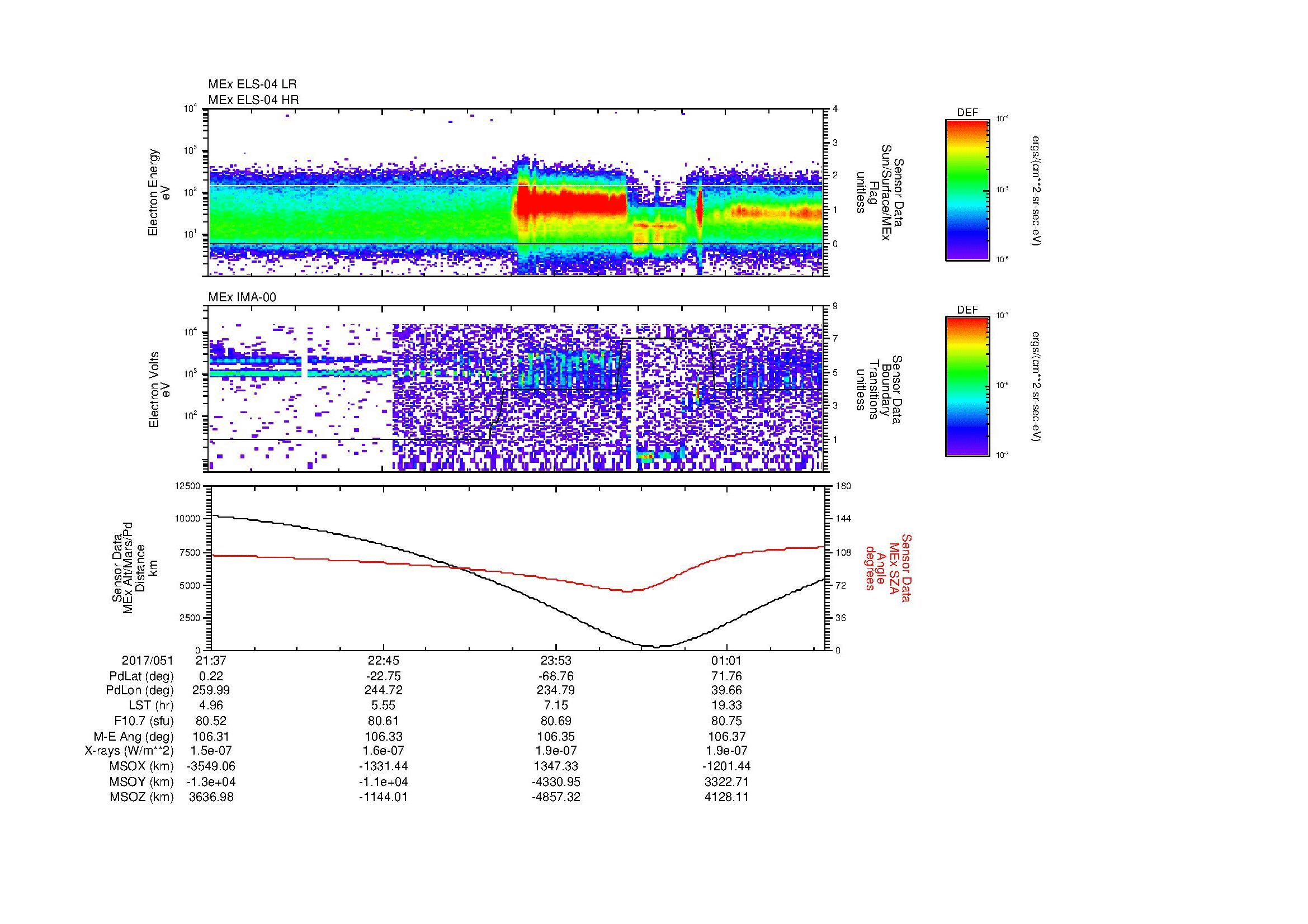The width and height of the screenshot is (1308, 924).
Task: Click the LST value 19.33
Action: tap(726, 706)
